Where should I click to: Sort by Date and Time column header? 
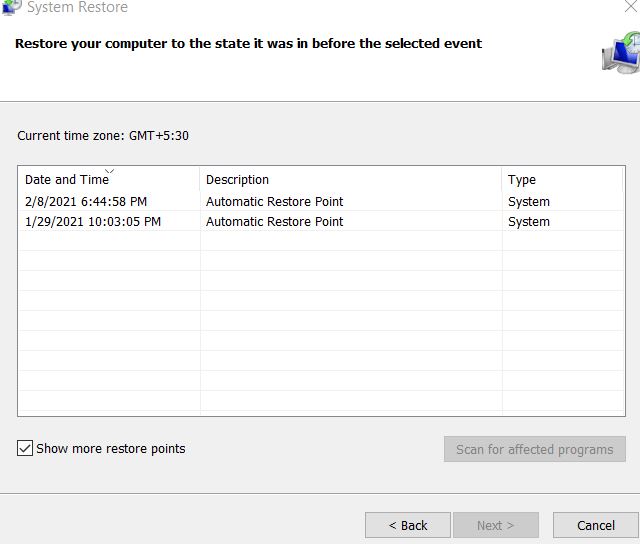pyautogui.click(x=109, y=180)
